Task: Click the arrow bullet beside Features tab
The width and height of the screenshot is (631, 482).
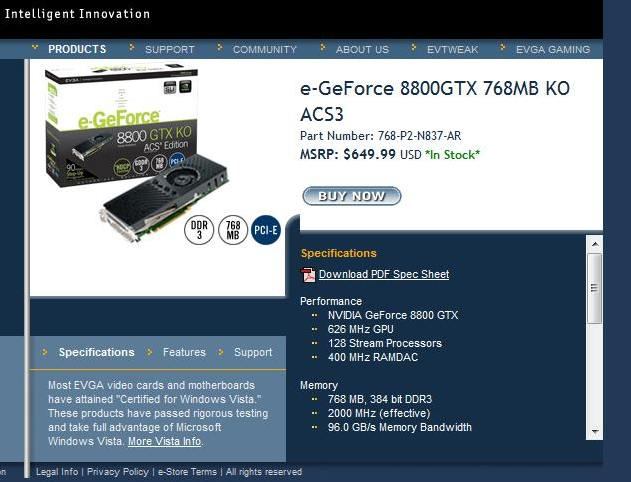Action: [x=150, y=352]
